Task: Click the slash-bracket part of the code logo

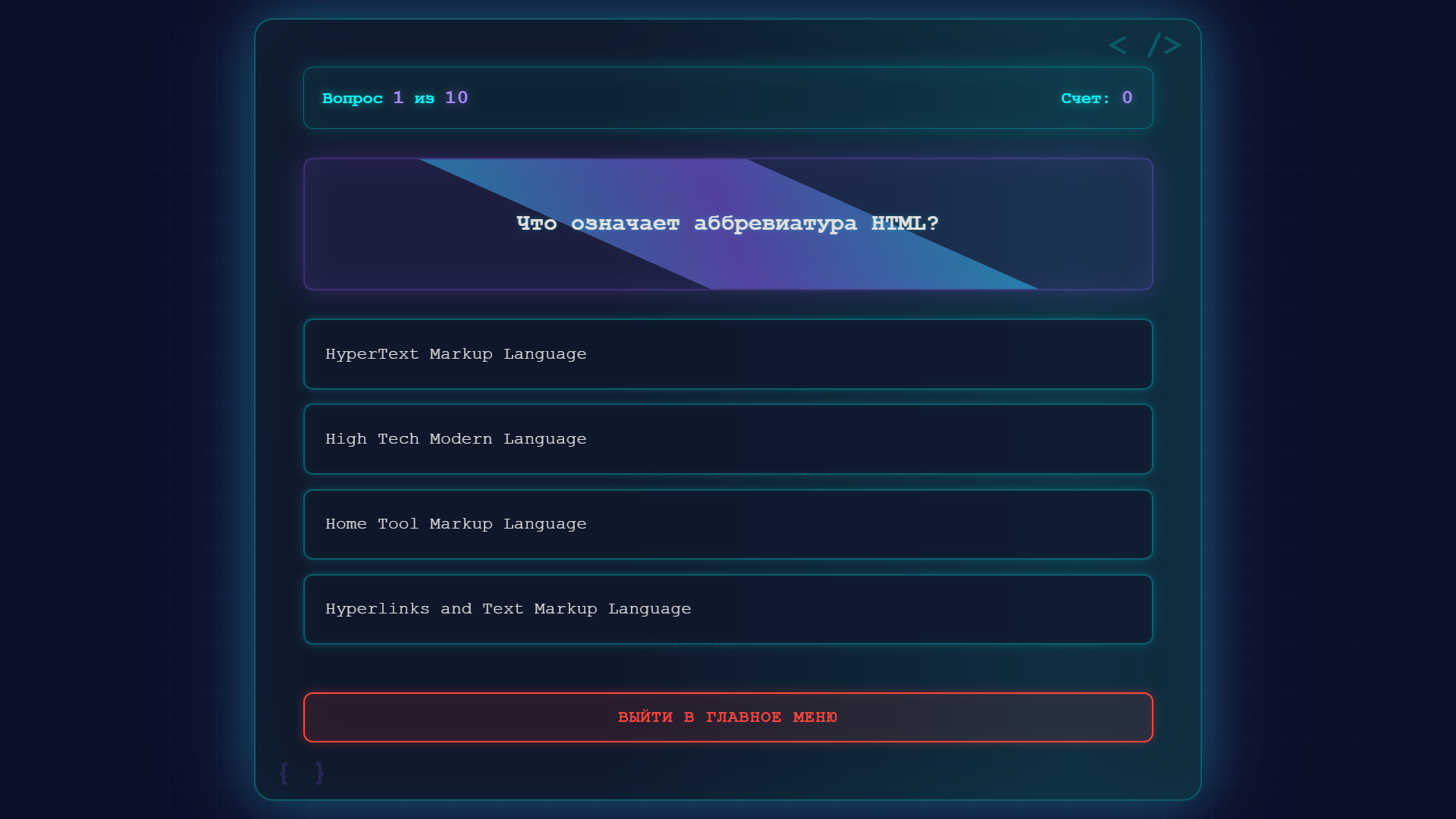Action: point(1163,45)
